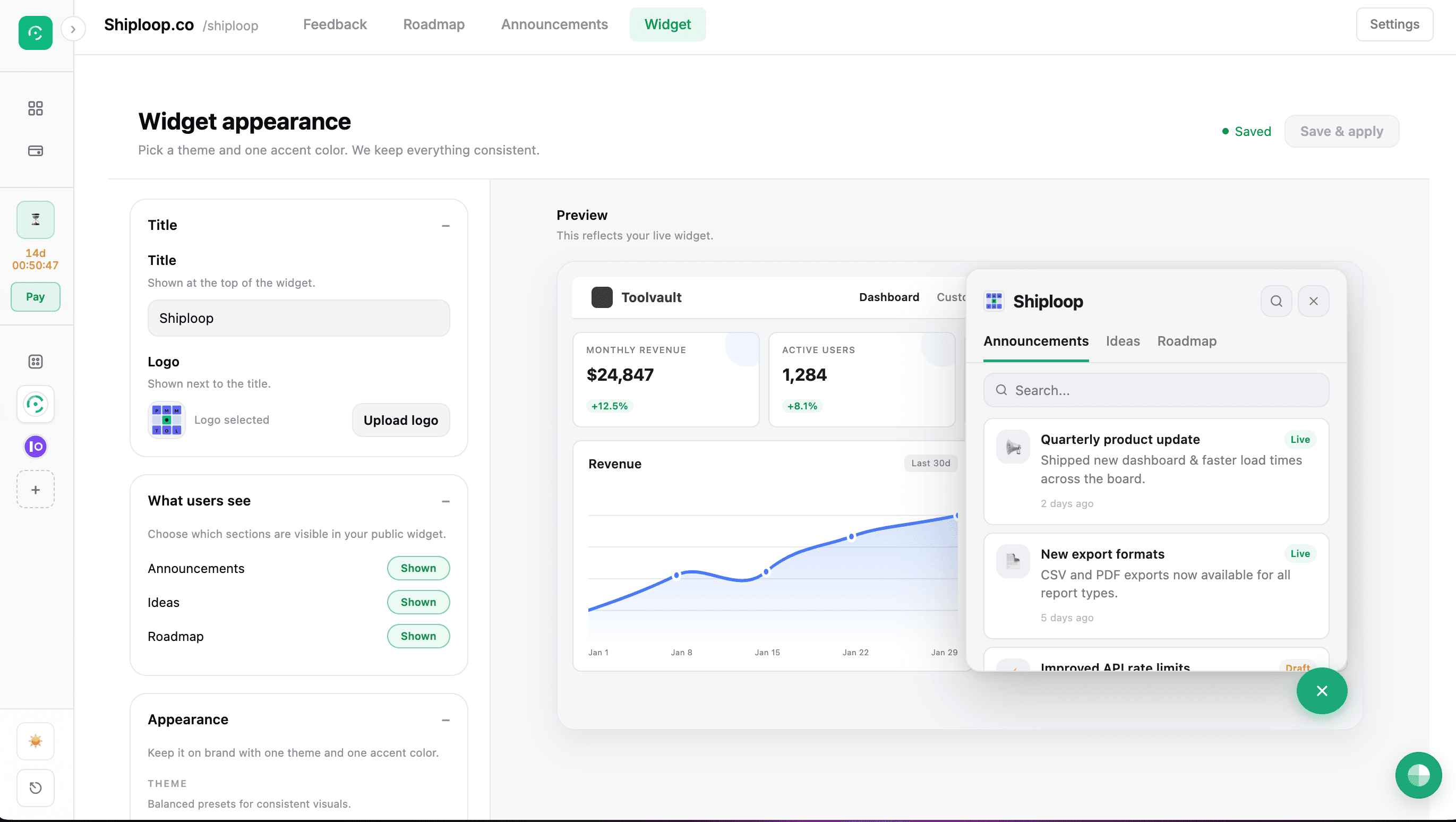
Task: Toggle Roadmap visibility in widget
Action: point(418,636)
